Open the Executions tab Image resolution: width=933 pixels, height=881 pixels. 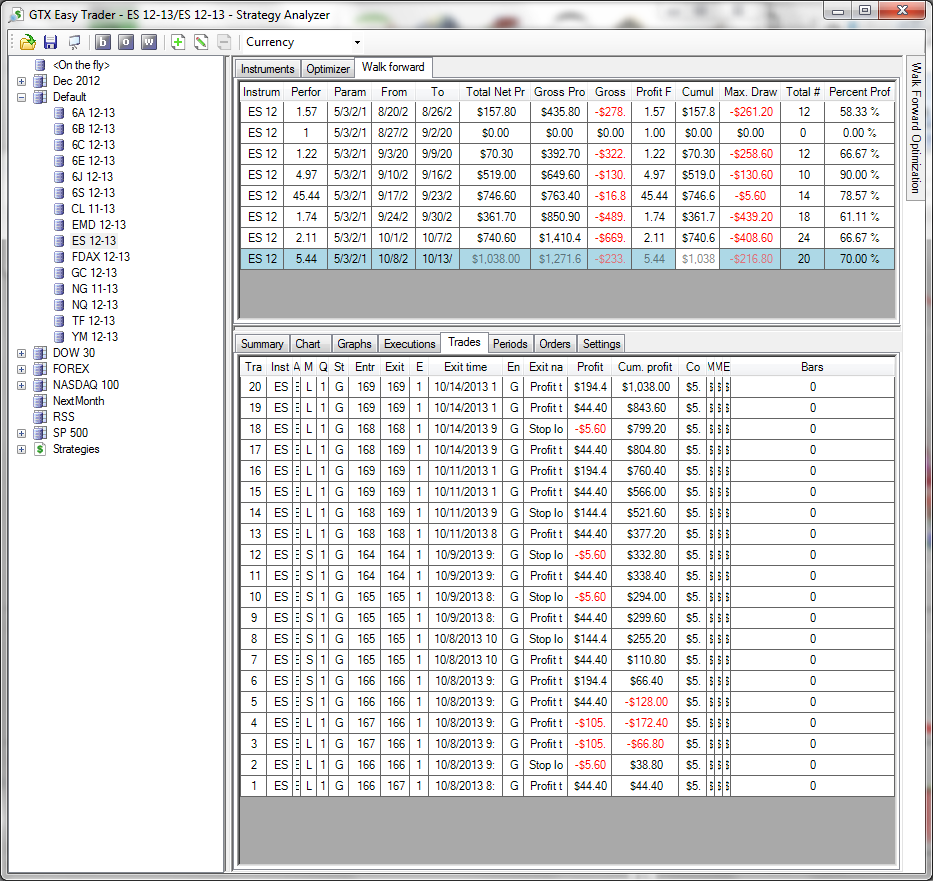[x=409, y=344]
